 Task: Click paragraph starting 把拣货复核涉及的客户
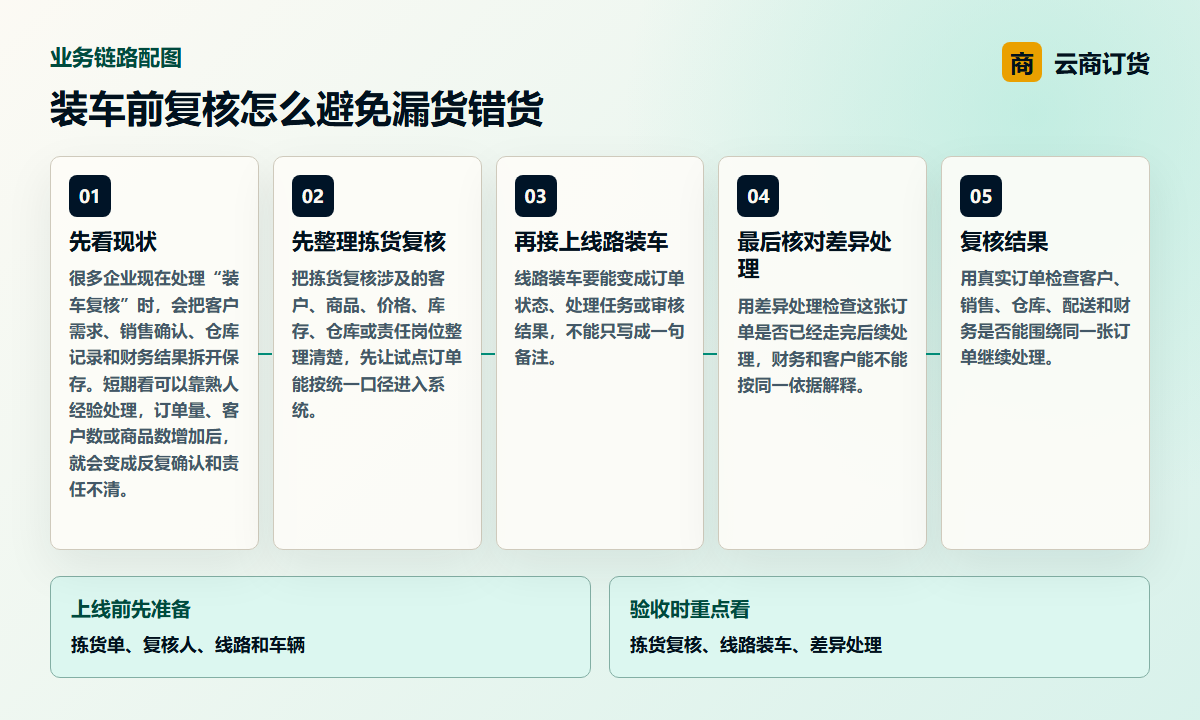(x=377, y=344)
